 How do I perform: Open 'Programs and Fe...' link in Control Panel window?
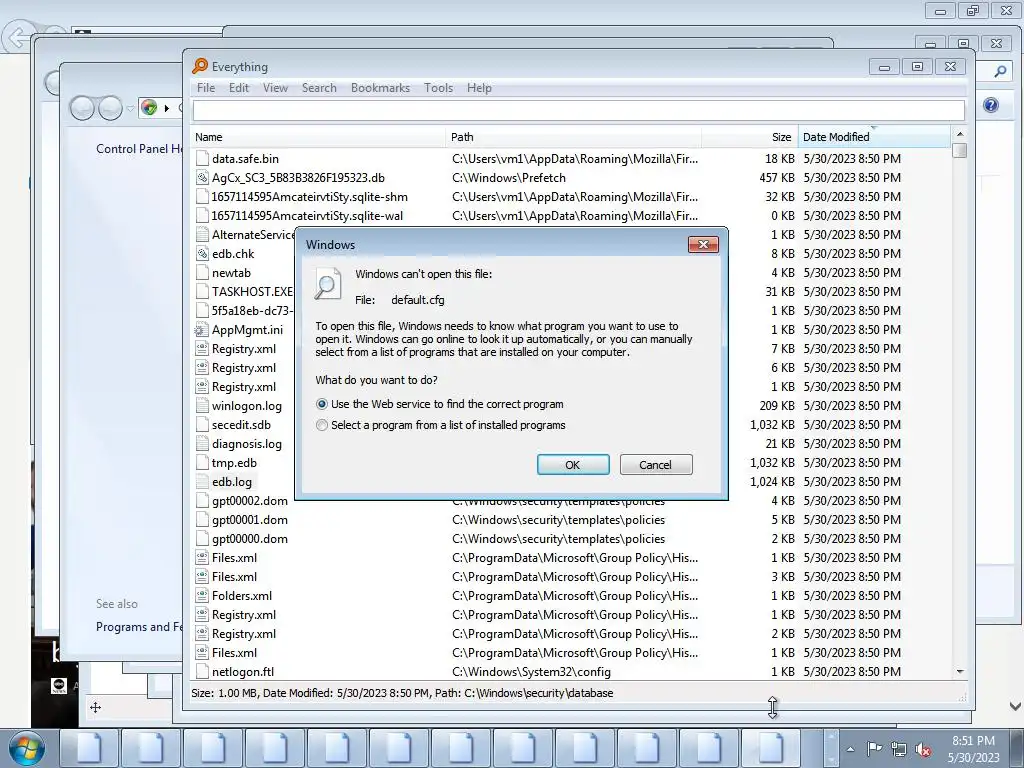click(x=139, y=627)
